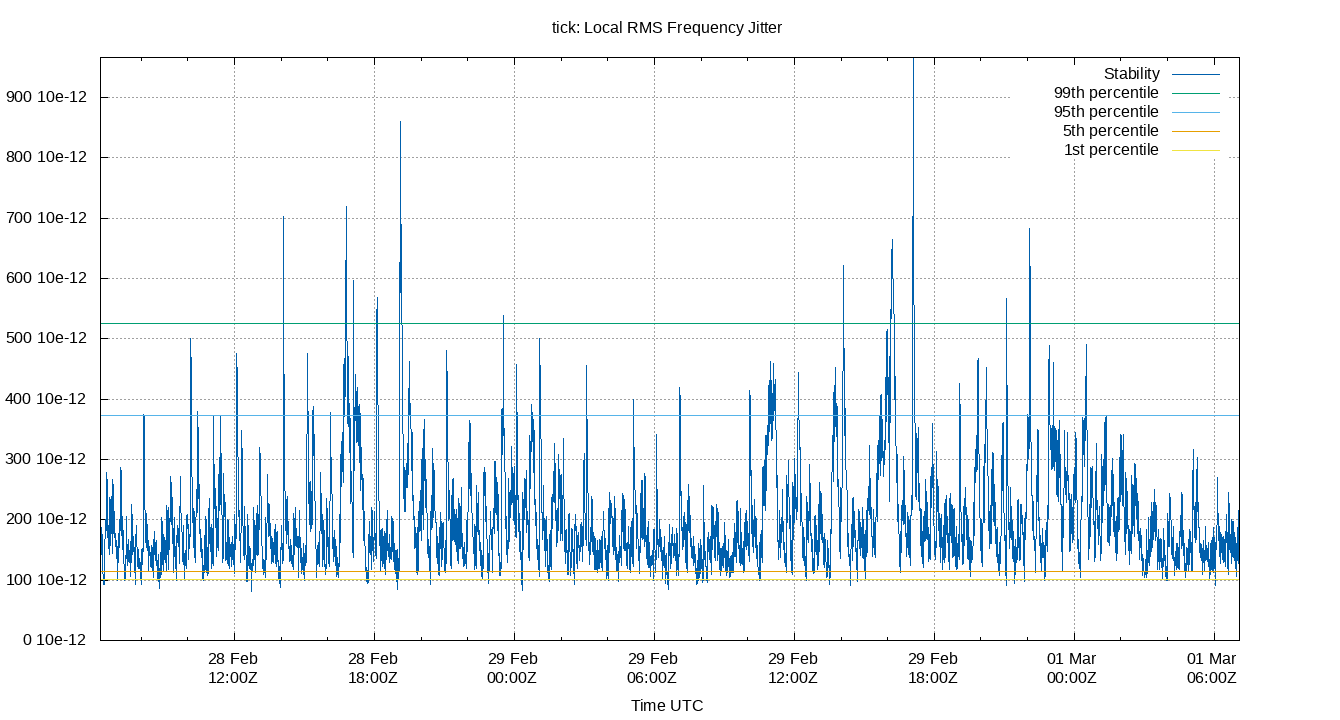Click the yellow 1st percentile legend line sample
The height and width of the screenshot is (720, 1340).
(x=1195, y=150)
